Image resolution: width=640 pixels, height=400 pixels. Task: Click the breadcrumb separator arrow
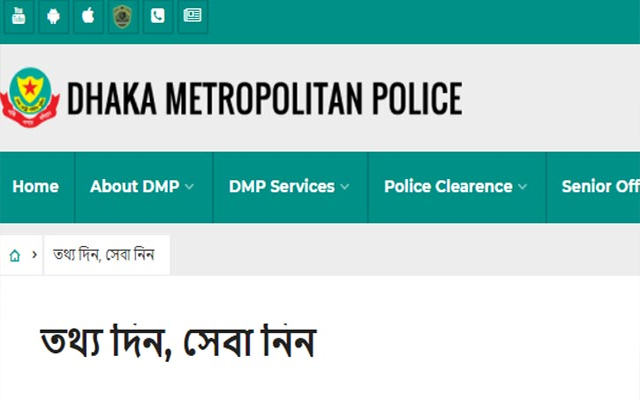[35, 256]
